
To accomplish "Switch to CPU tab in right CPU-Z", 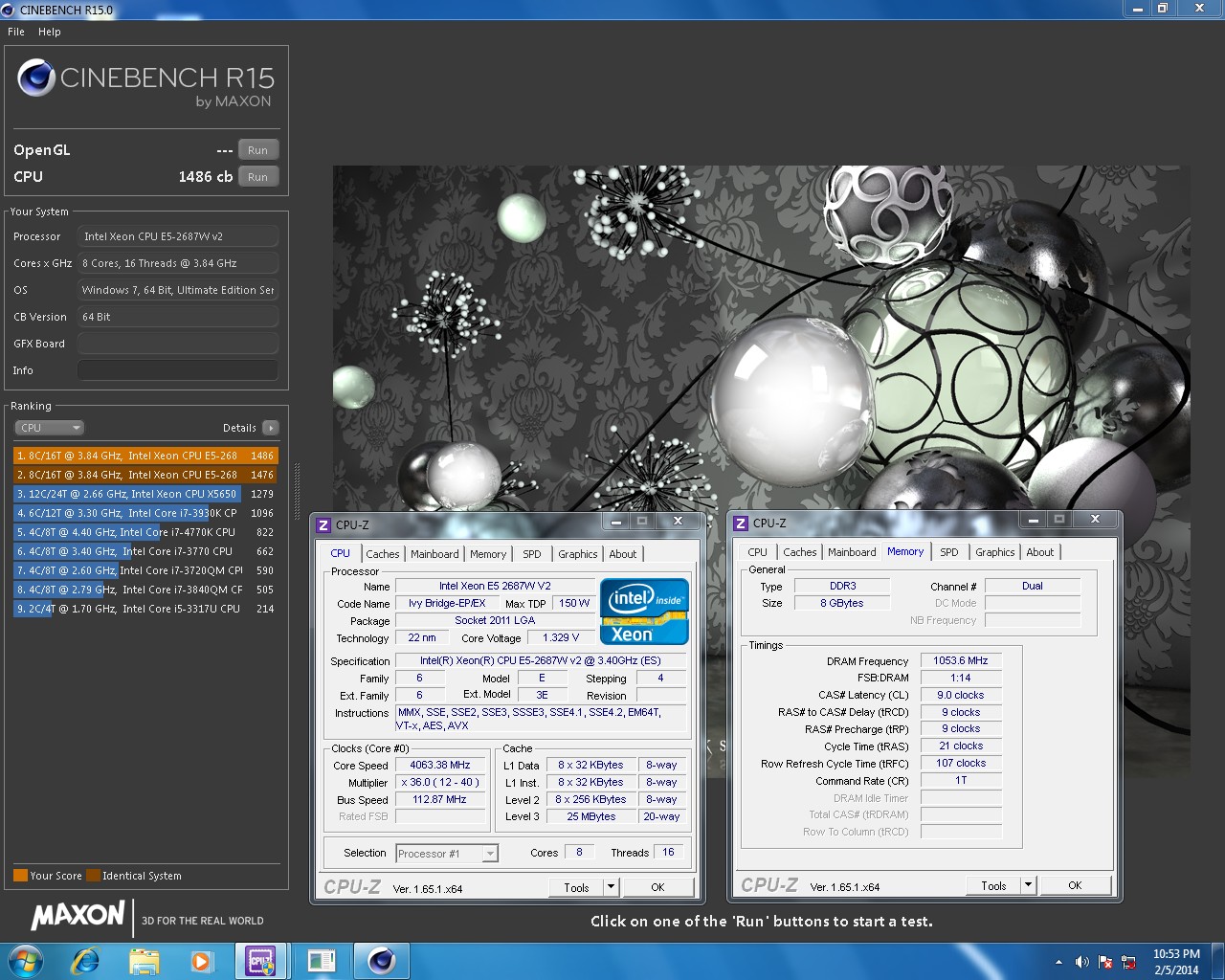I will point(757,552).
